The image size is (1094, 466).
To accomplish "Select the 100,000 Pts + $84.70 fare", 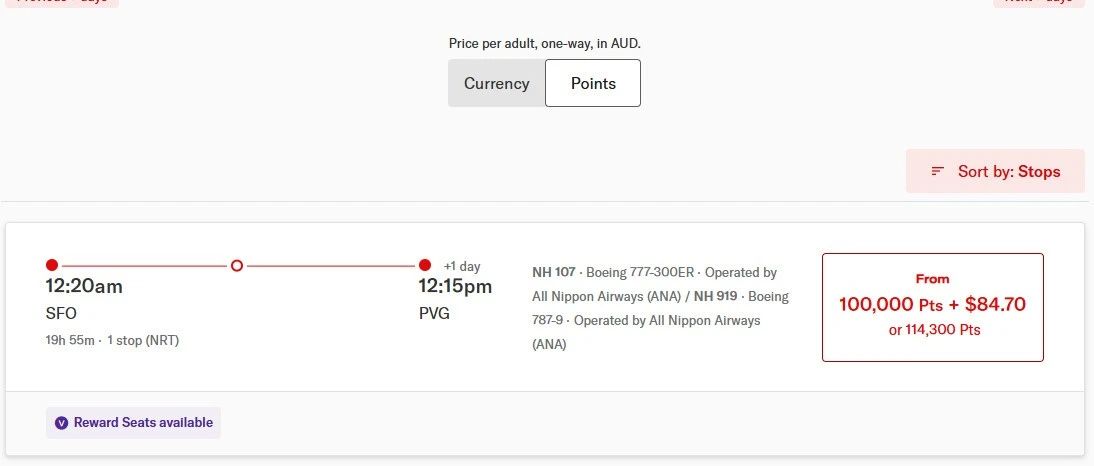I will point(932,304).
